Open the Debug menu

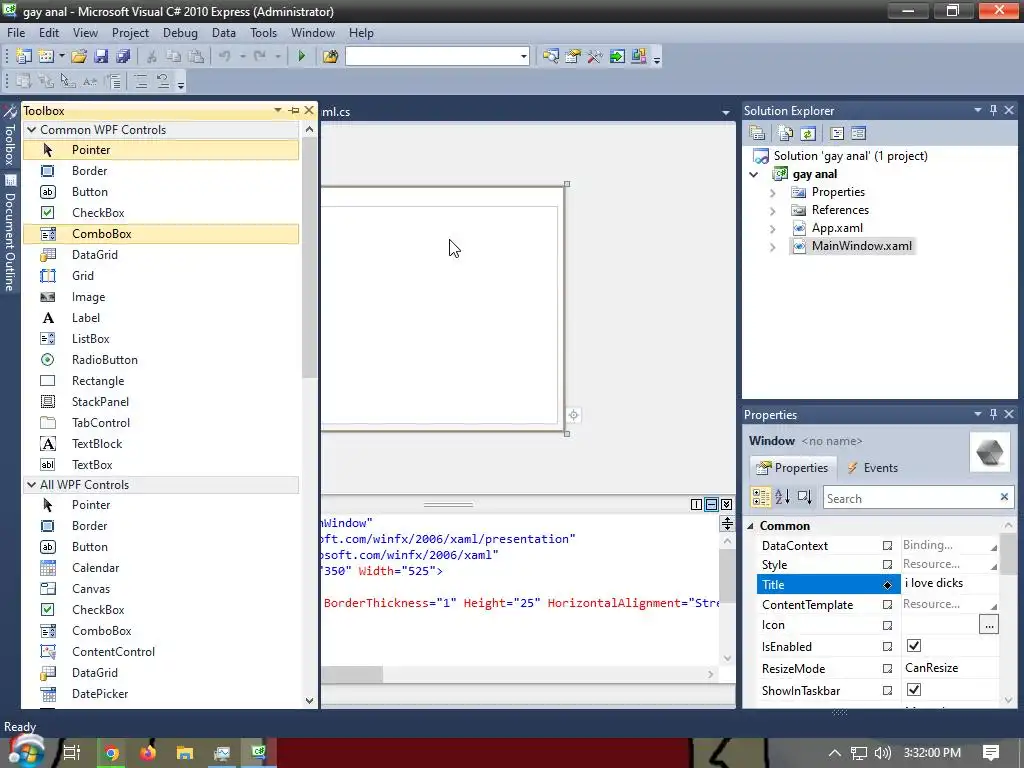(180, 33)
